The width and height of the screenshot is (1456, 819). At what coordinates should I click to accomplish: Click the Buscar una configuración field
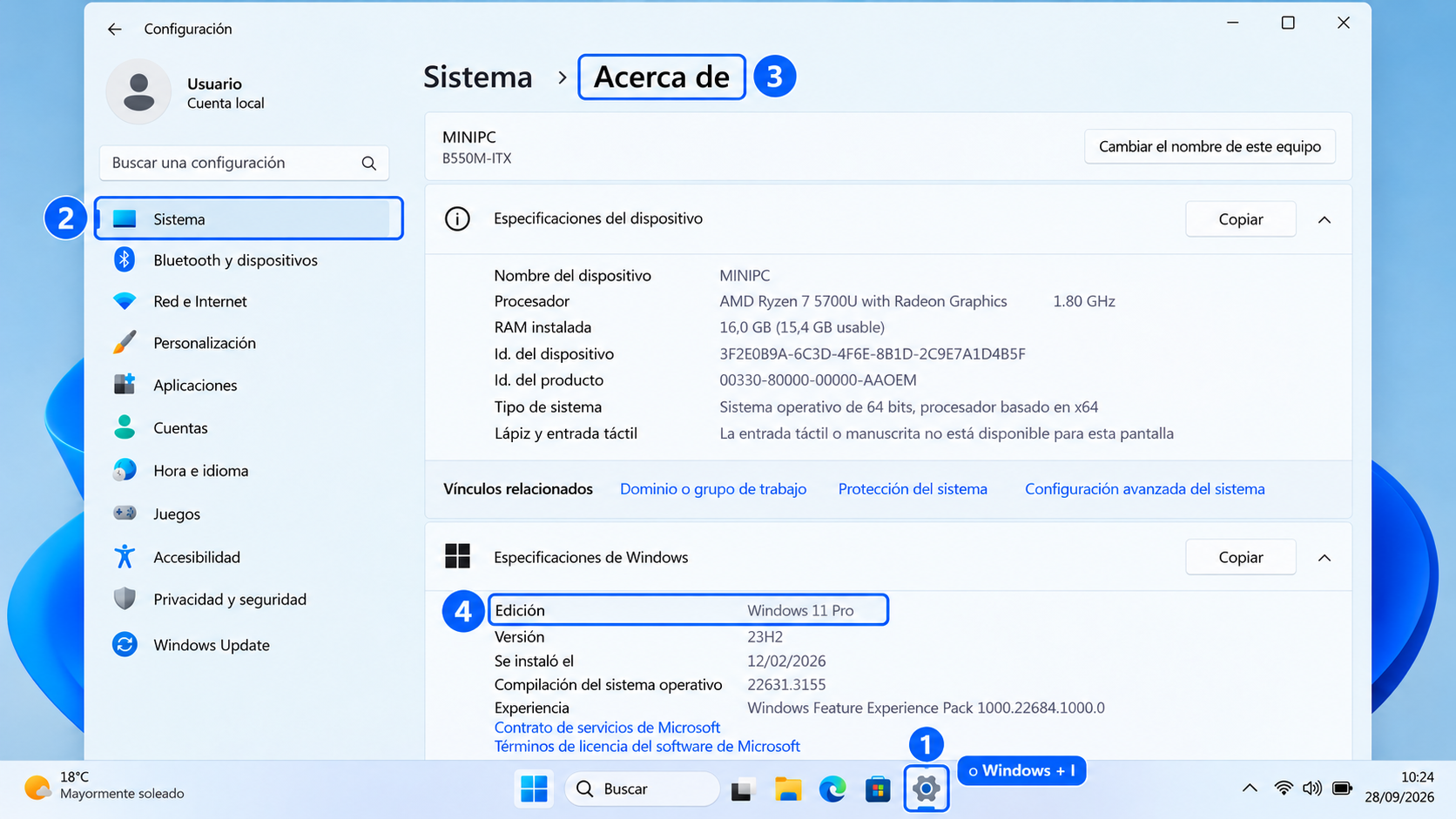point(244,163)
